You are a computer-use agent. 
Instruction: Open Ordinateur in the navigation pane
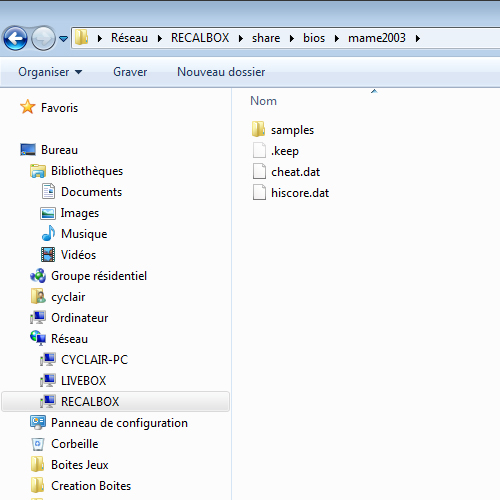(80, 318)
